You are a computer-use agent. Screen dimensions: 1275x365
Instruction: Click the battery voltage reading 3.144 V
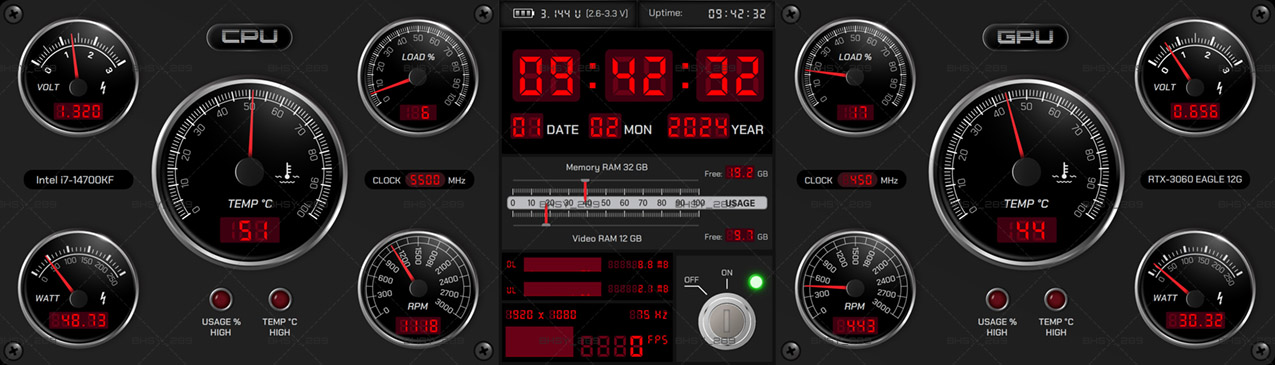(560, 14)
